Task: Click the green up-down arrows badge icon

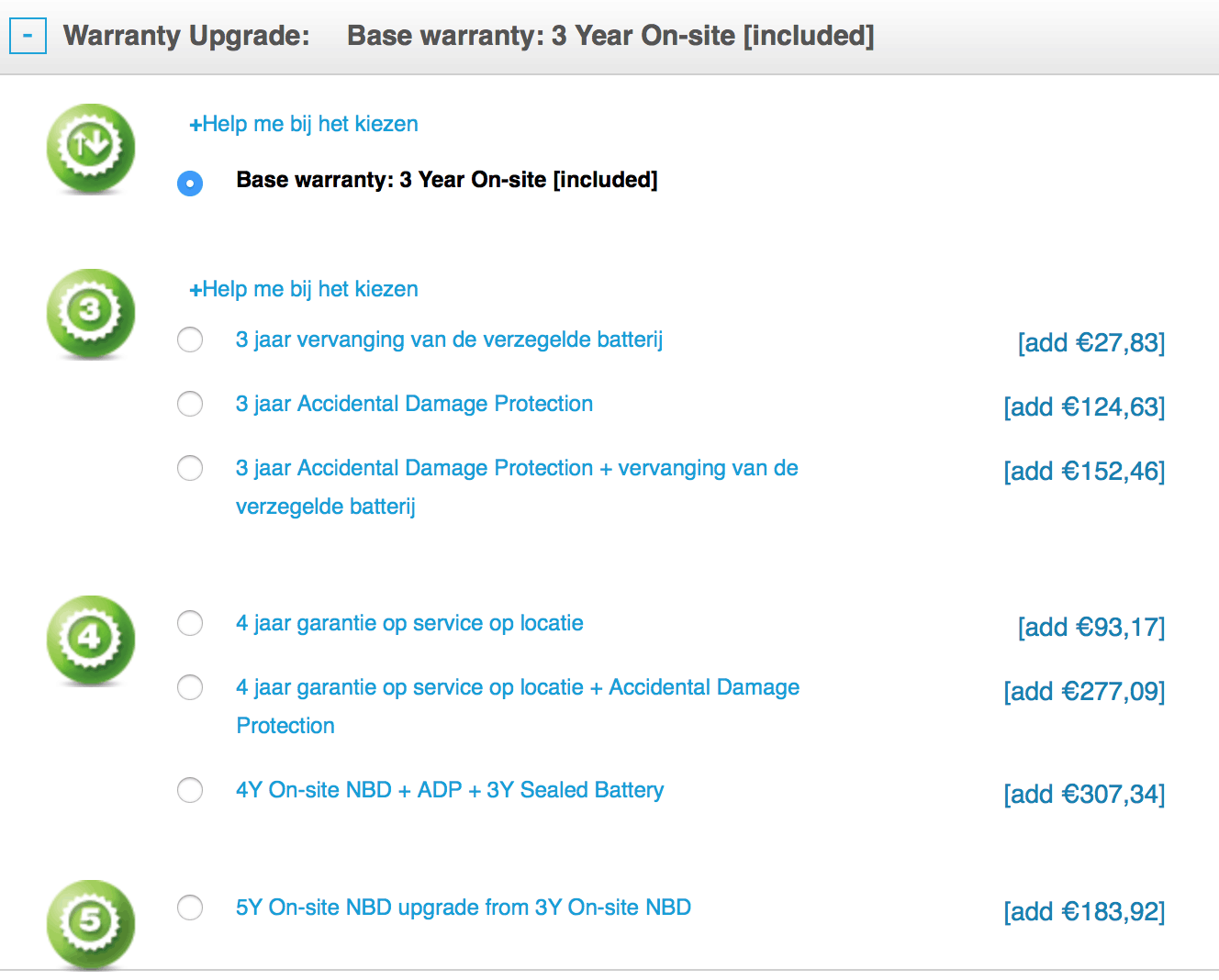Action: 90,147
